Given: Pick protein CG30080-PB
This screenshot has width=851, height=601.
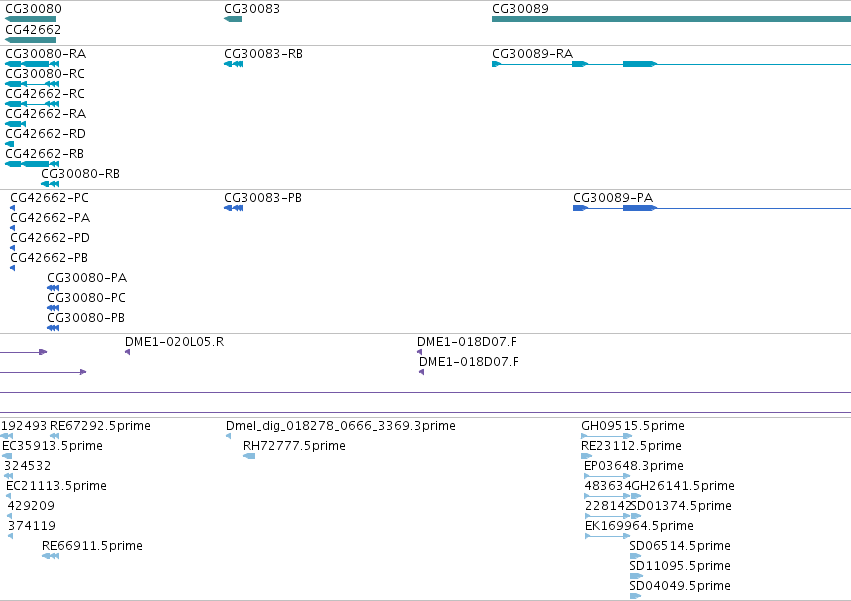Looking at the screenshot, I should coord(86,319).
